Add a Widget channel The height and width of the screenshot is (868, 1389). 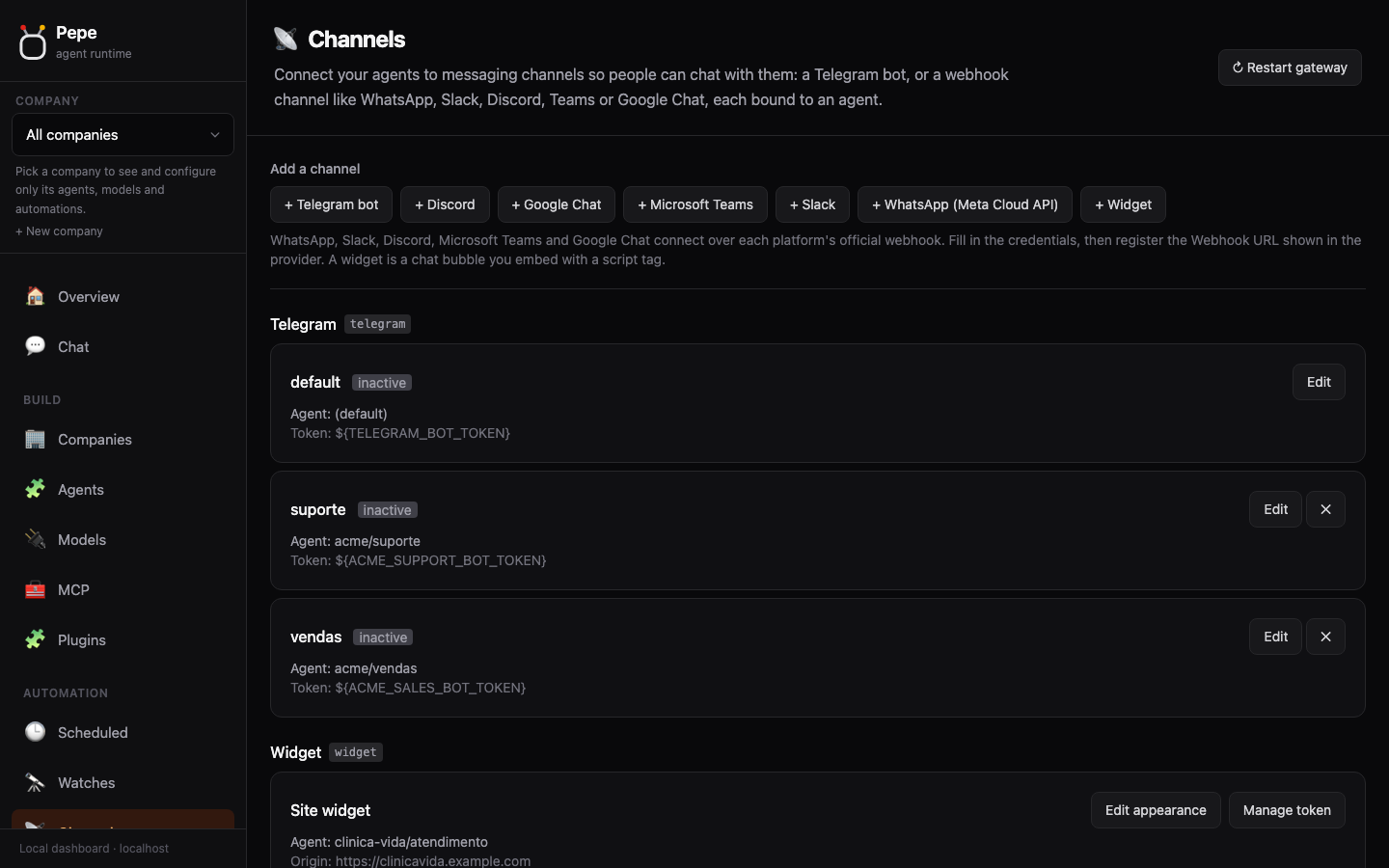[1123, 204]
